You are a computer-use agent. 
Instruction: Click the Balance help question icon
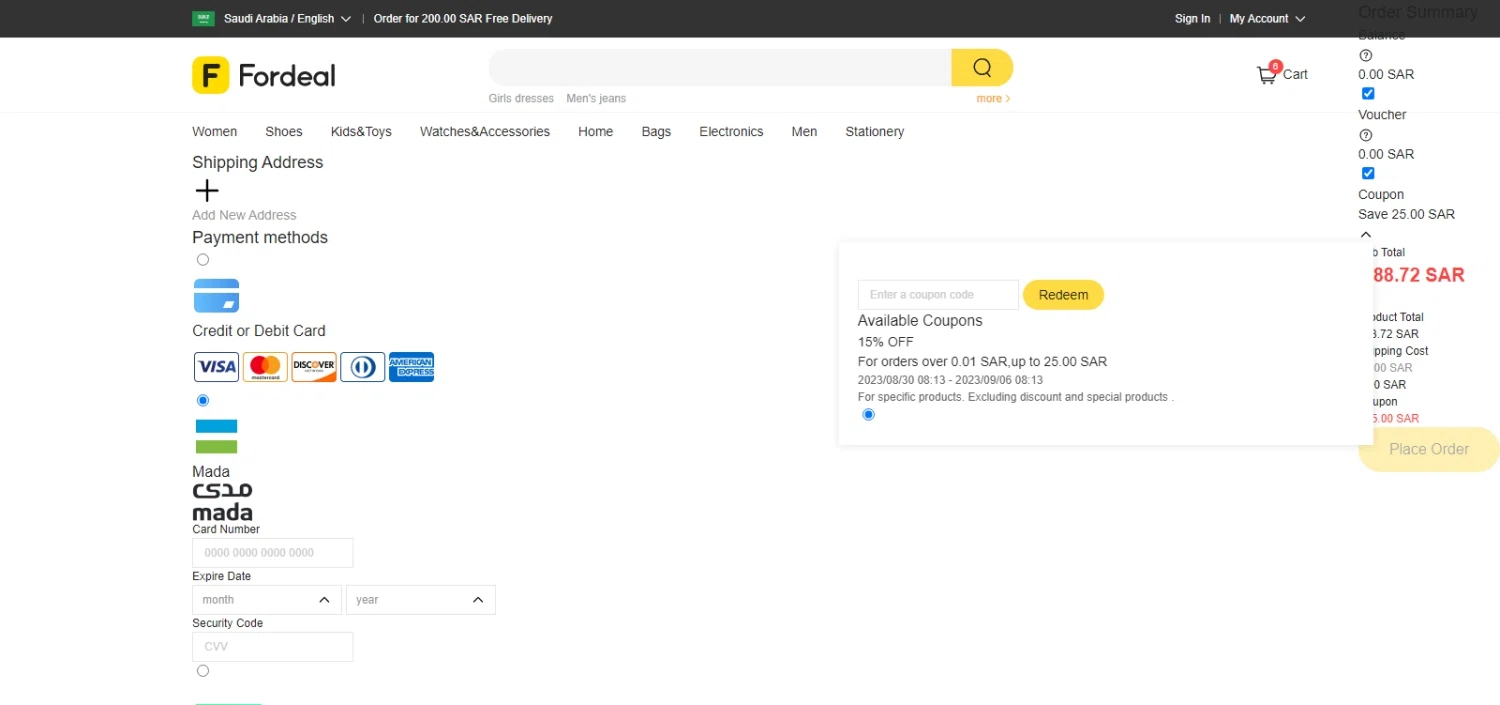(x=1366, y=55)
